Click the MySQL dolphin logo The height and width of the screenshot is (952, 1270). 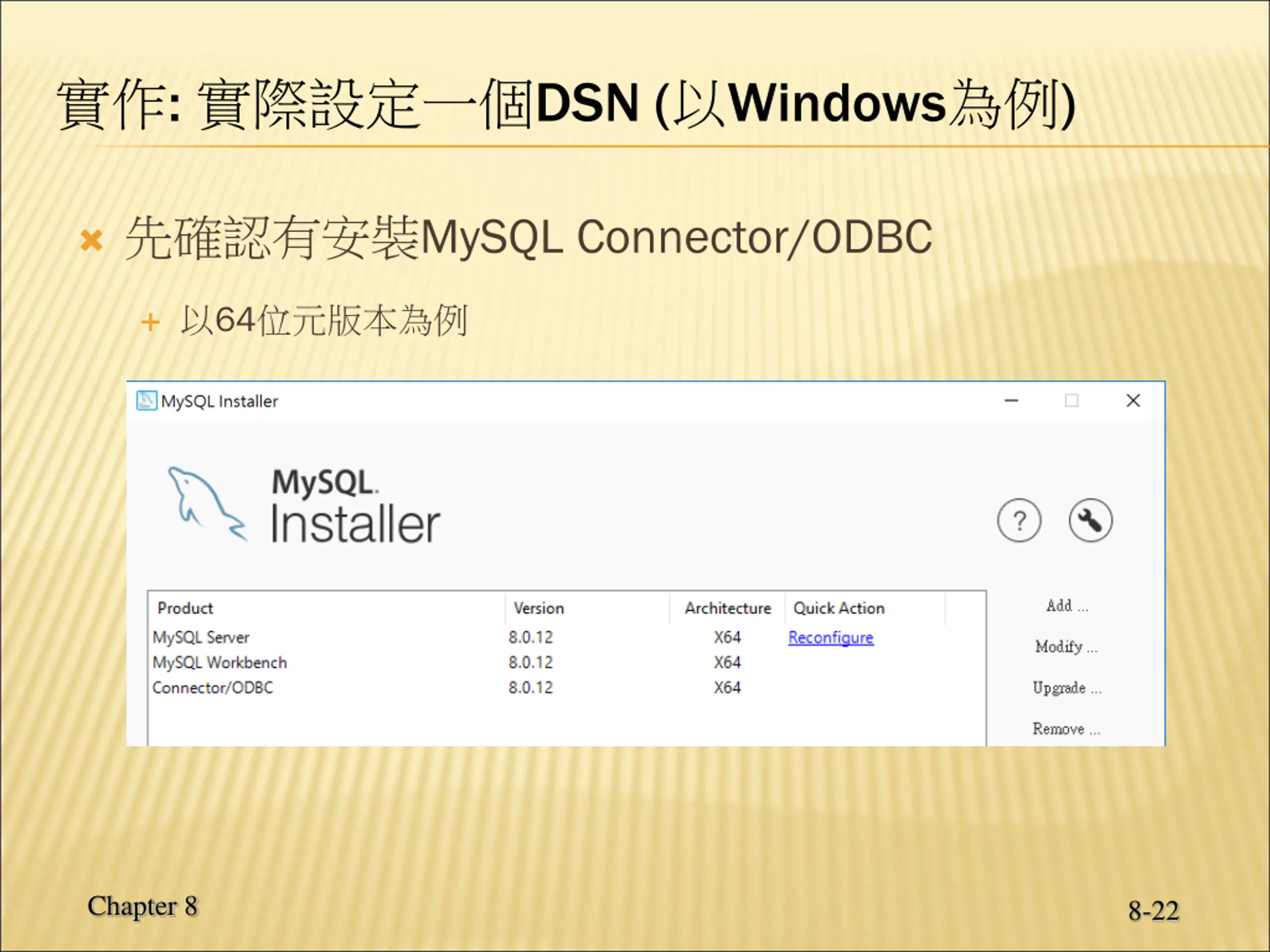(x=207, y=504)
